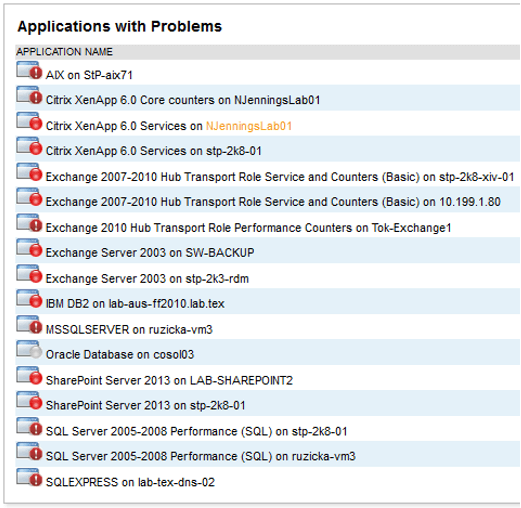This screenshot has width=521, height=508.
Task: Open MSSQLSERVER on ruzicka-vm3
Action: pyautogui.click(x=129, y=329)
